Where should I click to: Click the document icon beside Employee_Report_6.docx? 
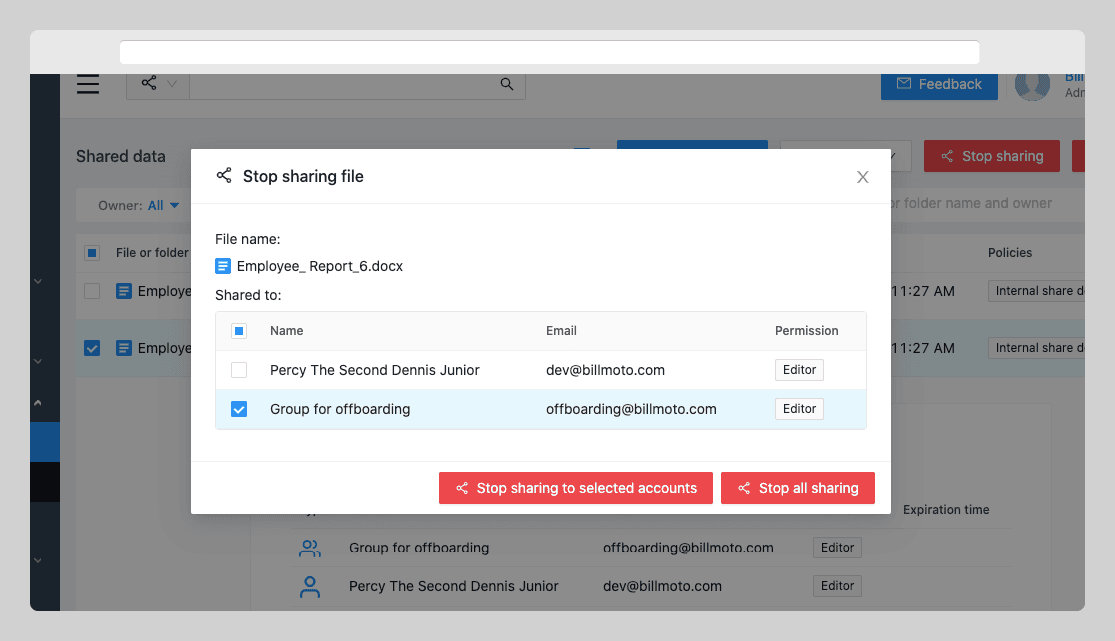tap(222, 265)
